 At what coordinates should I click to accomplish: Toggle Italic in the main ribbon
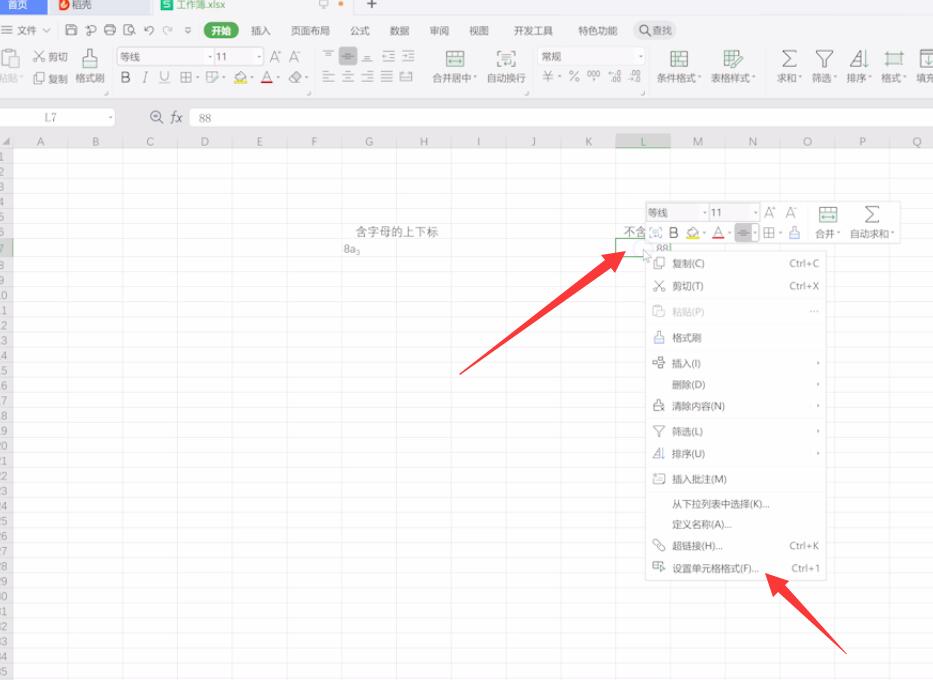[x=145, y=77]
